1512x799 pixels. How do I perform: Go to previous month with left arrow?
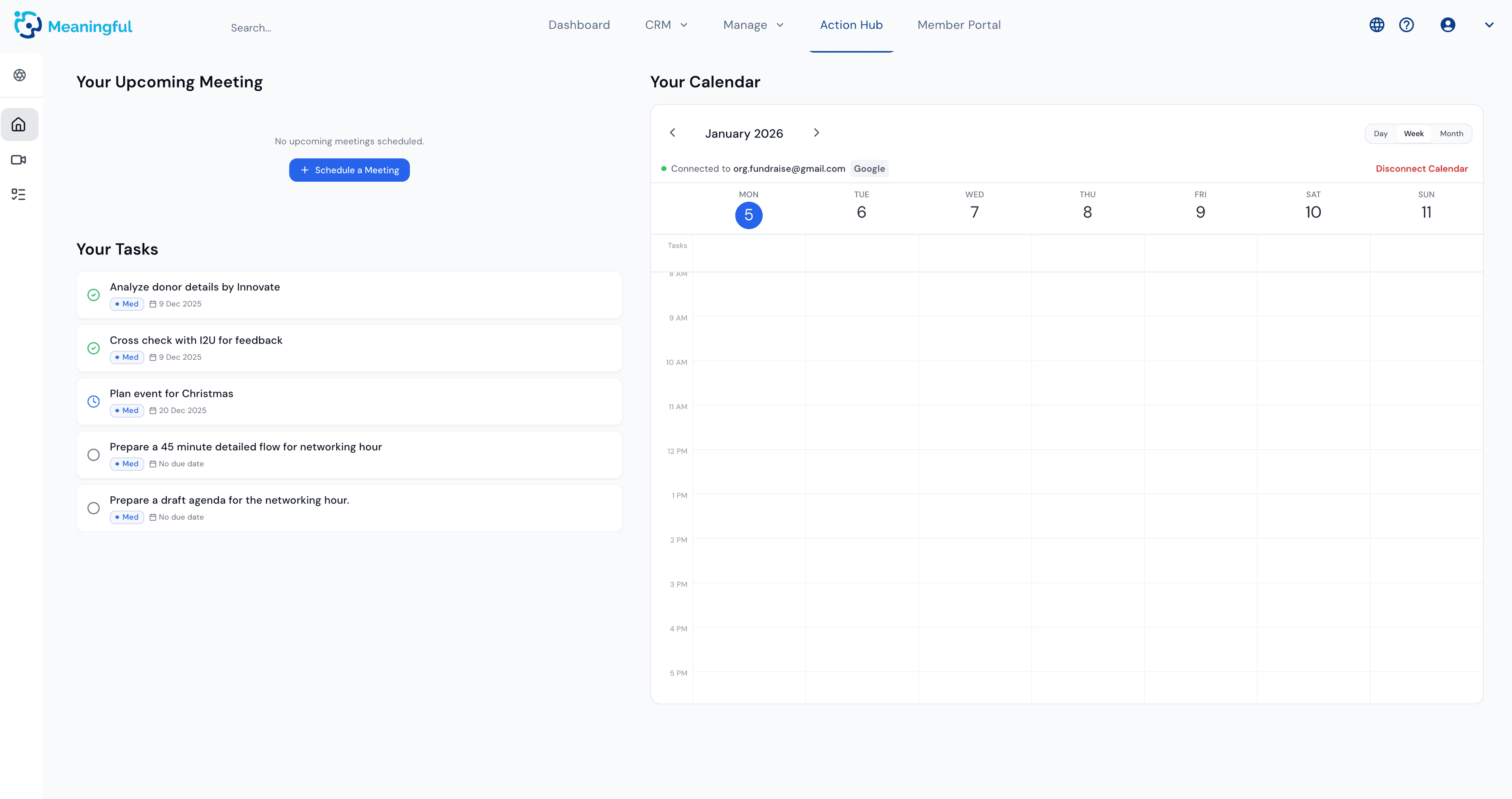(673, 133)
